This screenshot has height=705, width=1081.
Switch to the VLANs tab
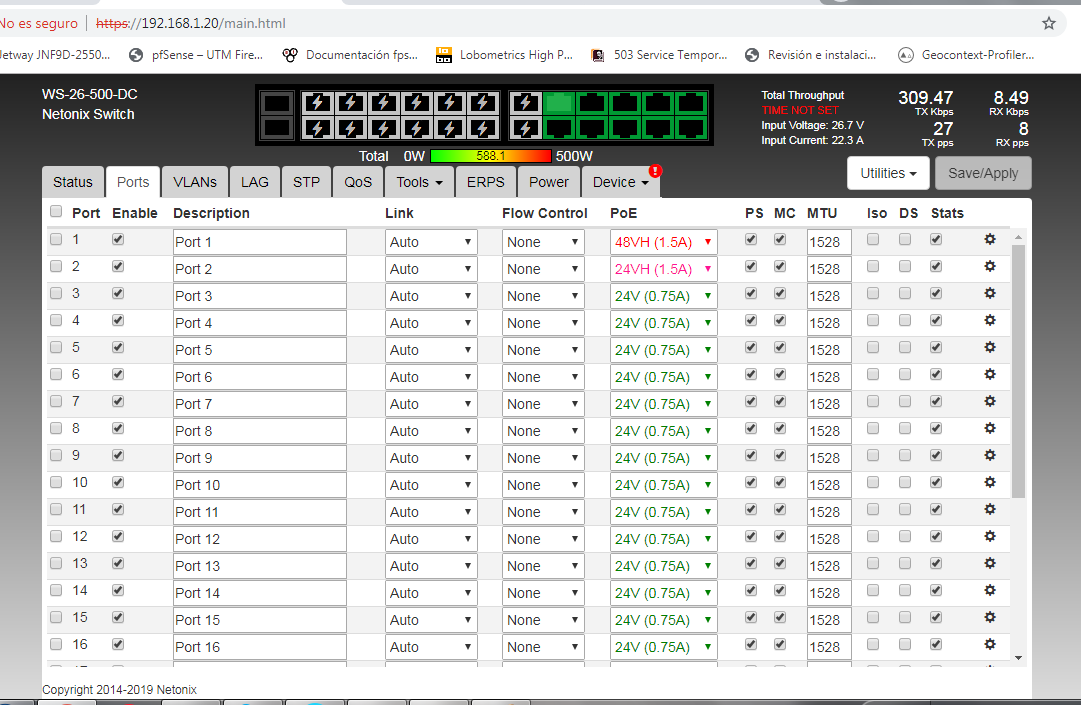point(194,182)
